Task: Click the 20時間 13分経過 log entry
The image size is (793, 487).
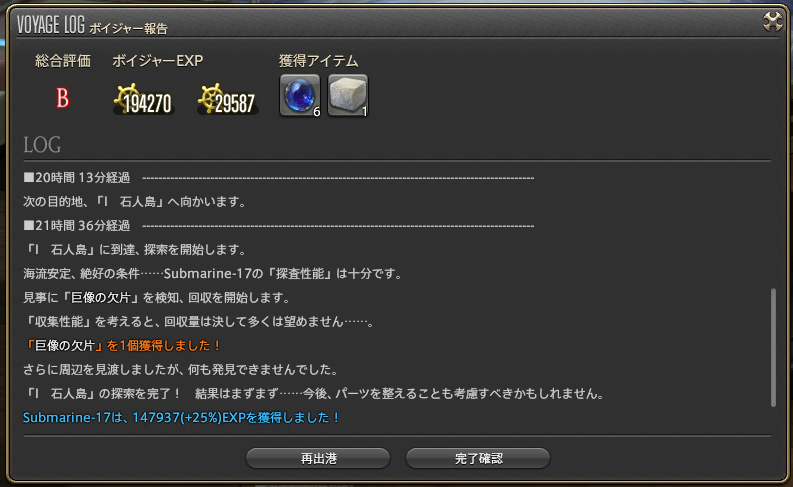Action: (x=77, y=178)
